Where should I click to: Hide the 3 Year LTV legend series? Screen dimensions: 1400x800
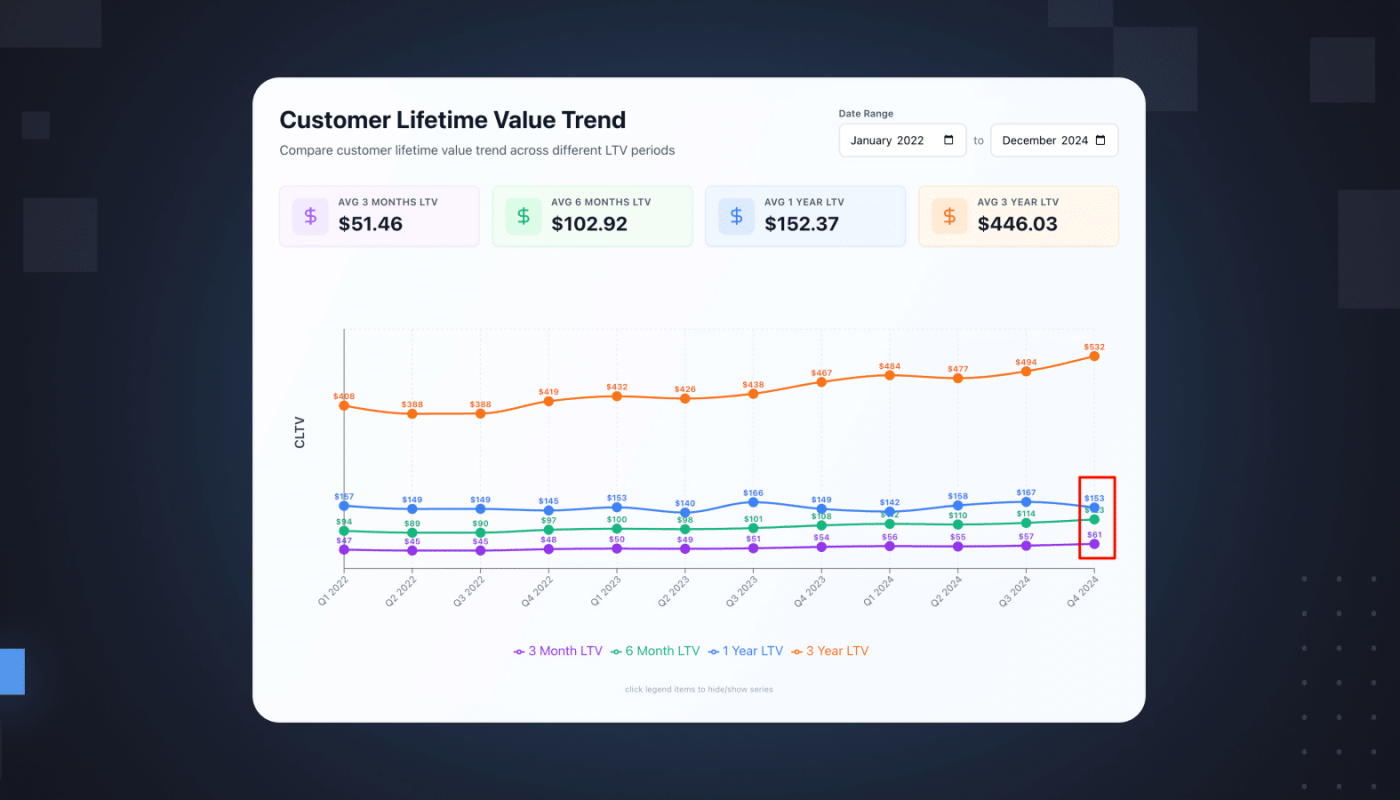tap(830, 651)
